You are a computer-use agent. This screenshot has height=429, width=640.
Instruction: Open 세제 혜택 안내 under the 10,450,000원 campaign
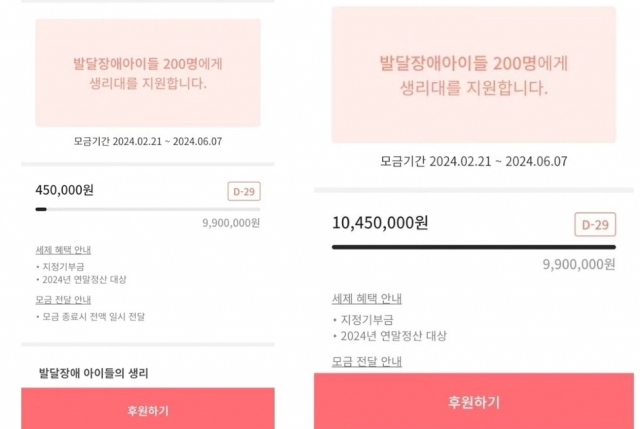pyautogui.click(x=367, y=298)
